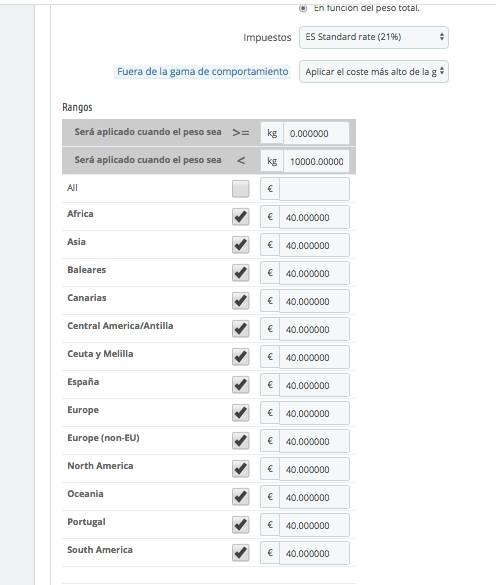This screenshot has height=585, width=496.
Task: Click the maximum weight field showing 10000.00000
Action: tap(316, 161)
